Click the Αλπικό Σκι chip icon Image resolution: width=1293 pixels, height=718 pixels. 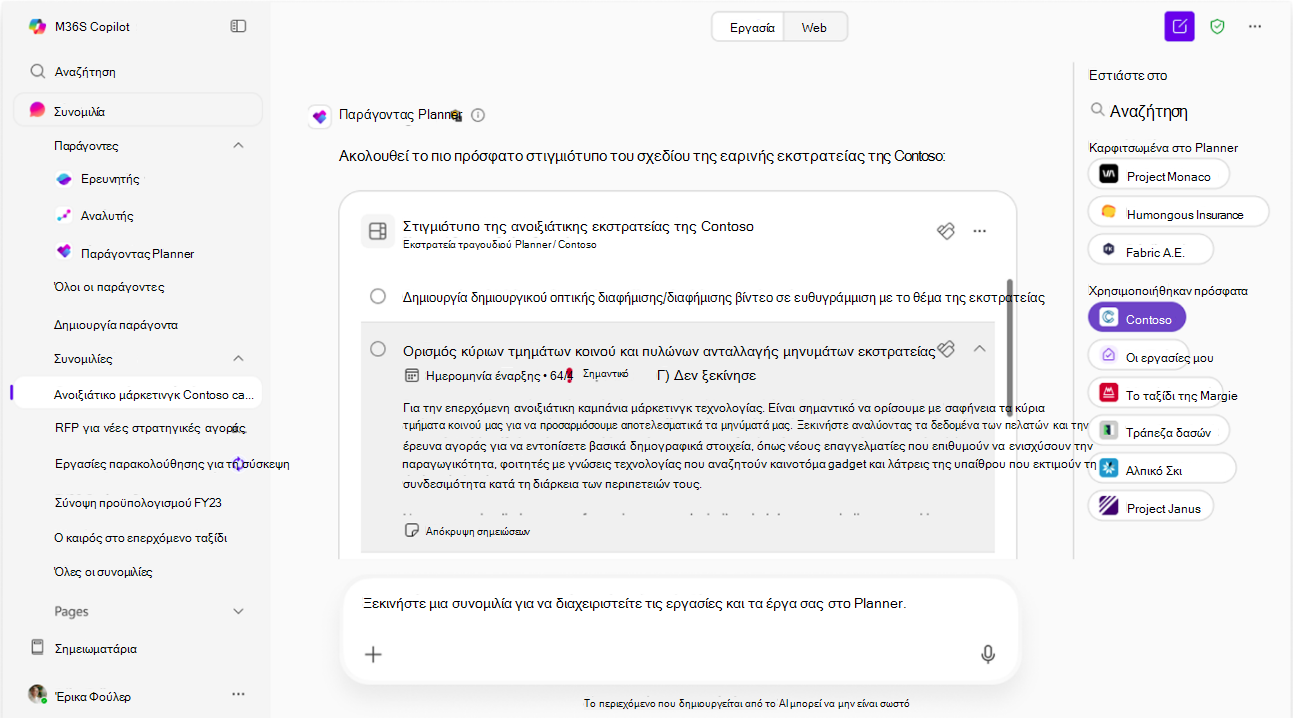1108,468
